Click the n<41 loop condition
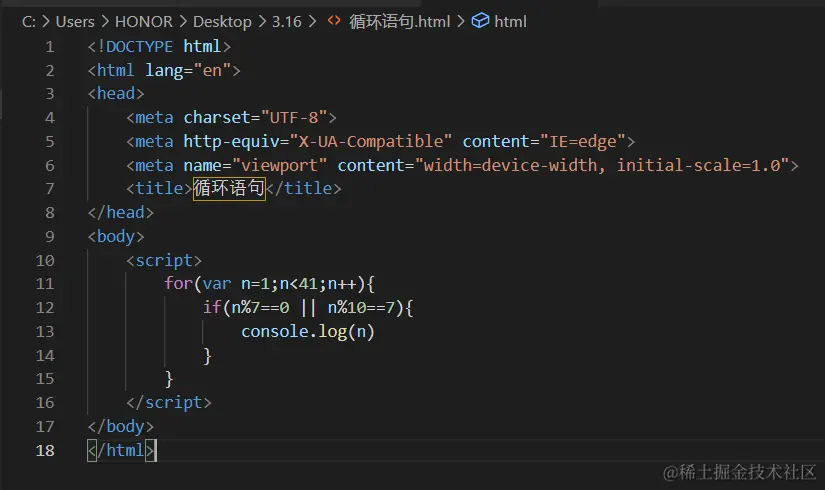Viewport: 825px width, 490px height. 298,284
